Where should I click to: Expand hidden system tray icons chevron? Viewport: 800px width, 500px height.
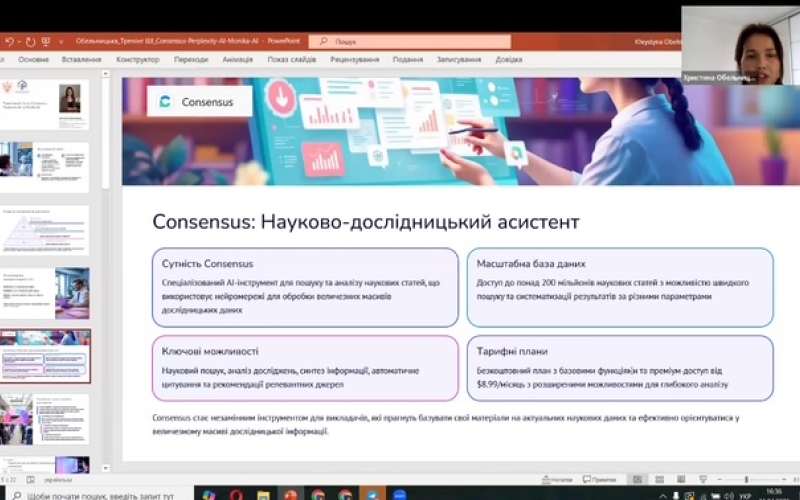tap(662, 496)
